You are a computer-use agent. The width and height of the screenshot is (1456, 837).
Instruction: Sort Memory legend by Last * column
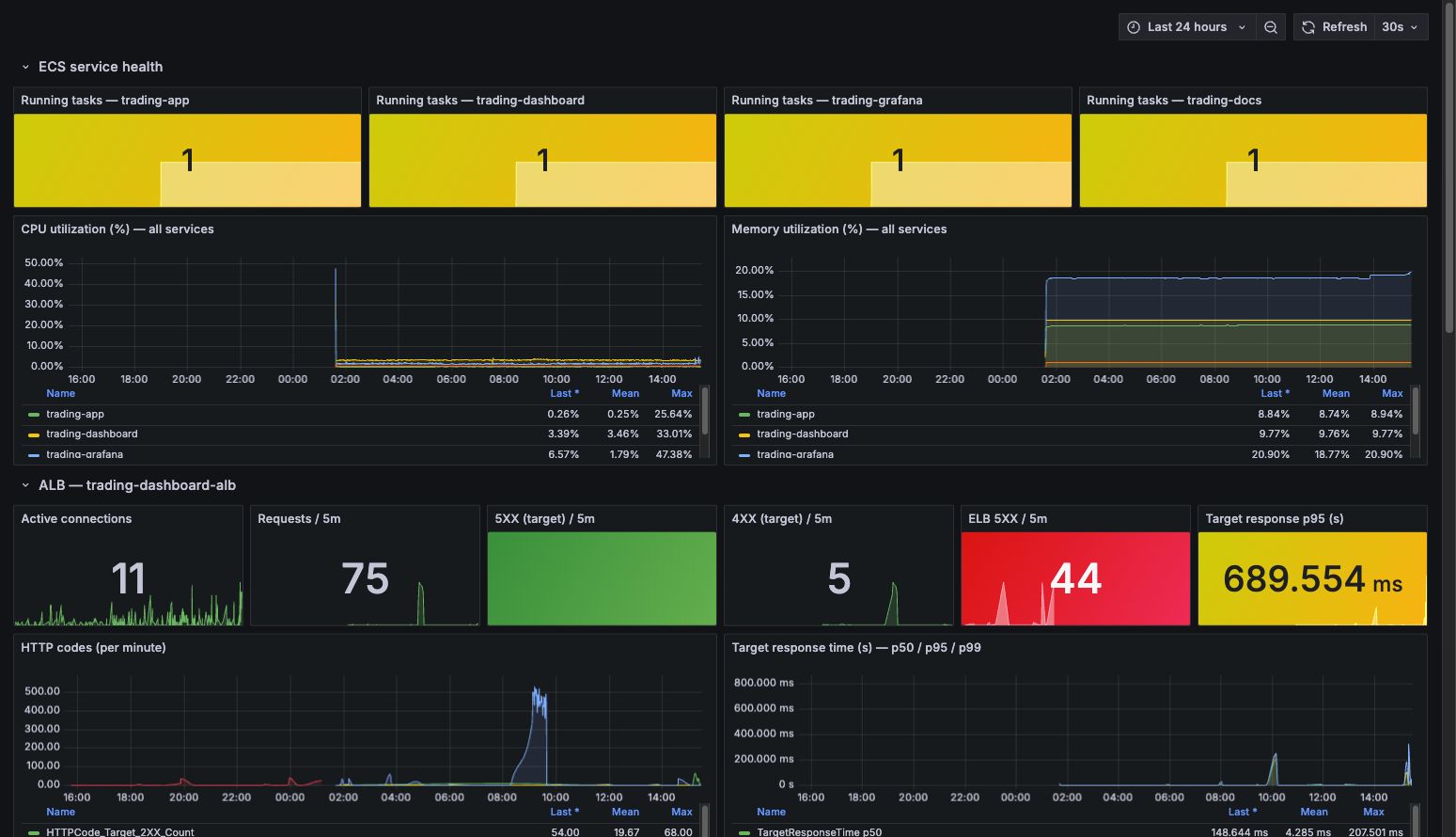(x=1275, y=394)
